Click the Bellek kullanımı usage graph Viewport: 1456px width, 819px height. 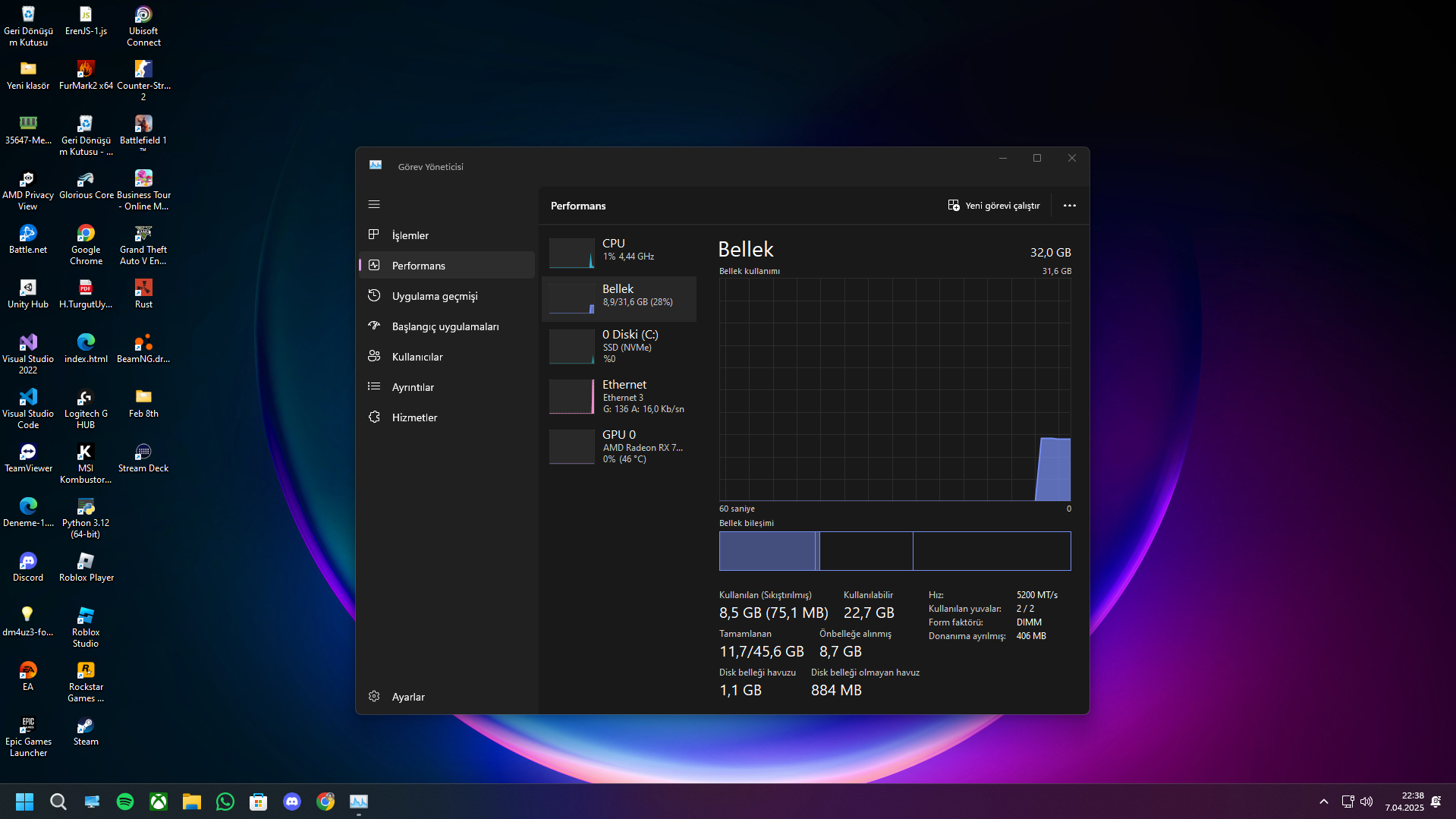(x=895, y=389)
